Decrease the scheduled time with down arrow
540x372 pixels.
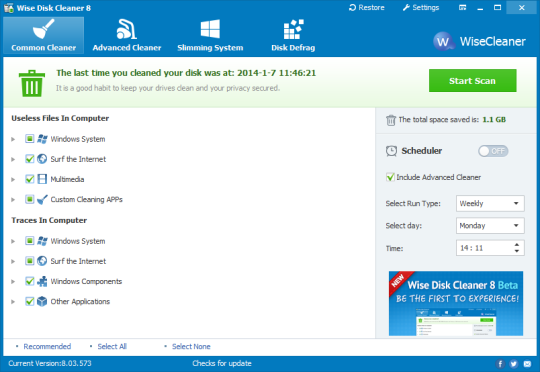point(517,251)
